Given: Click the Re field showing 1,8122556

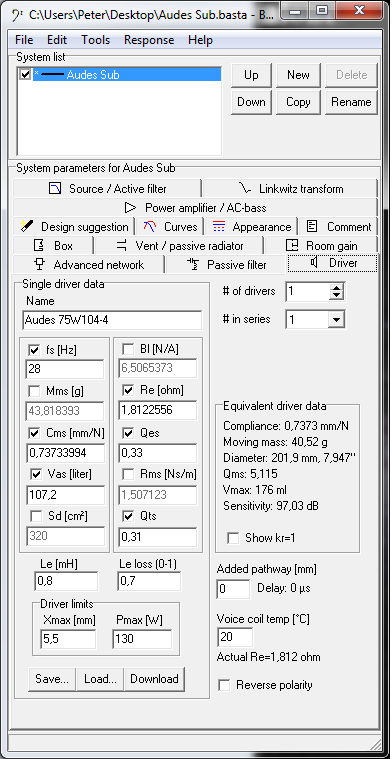Looking at the screenshot, I should tap(158, 410).
